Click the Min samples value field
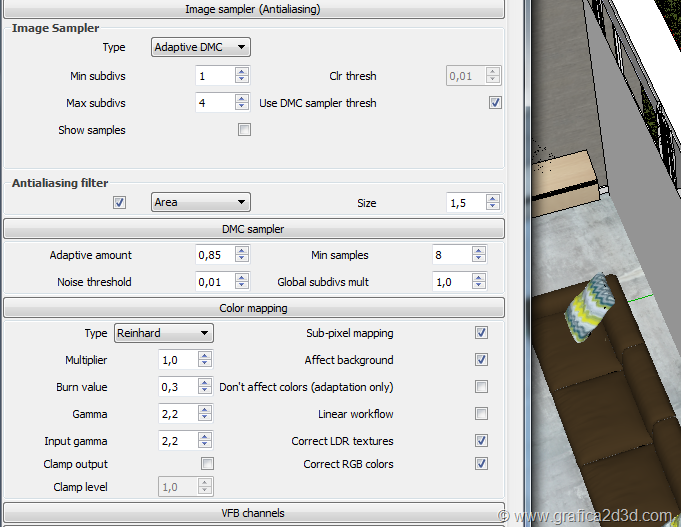This screenshot has width=681, height=527. 452,255
